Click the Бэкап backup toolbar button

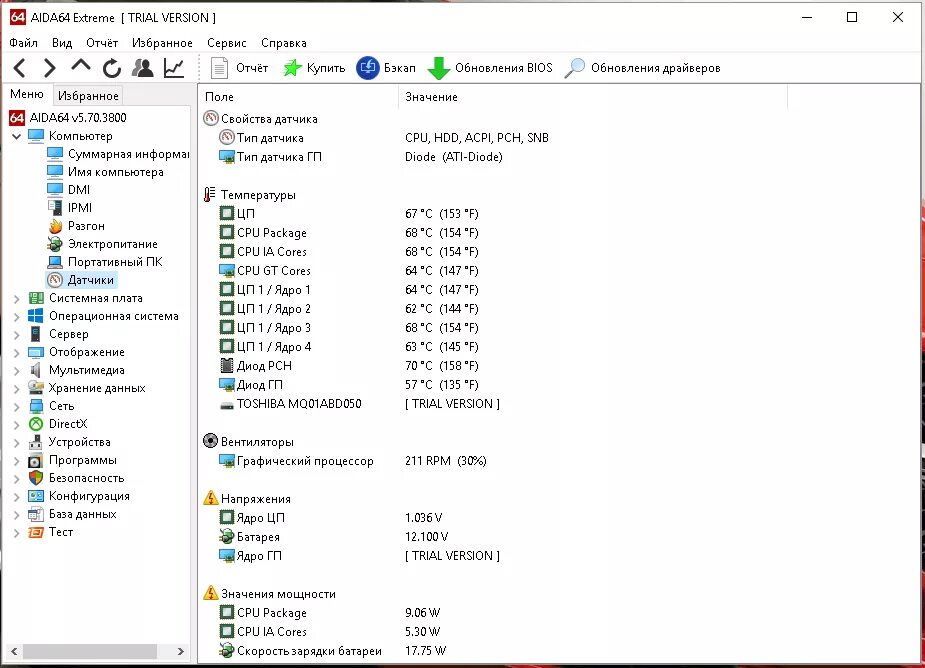386,68
